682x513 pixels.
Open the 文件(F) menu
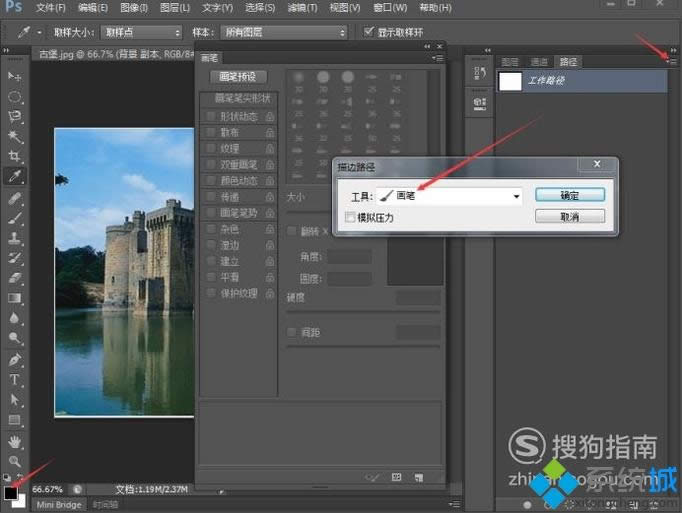50,8
